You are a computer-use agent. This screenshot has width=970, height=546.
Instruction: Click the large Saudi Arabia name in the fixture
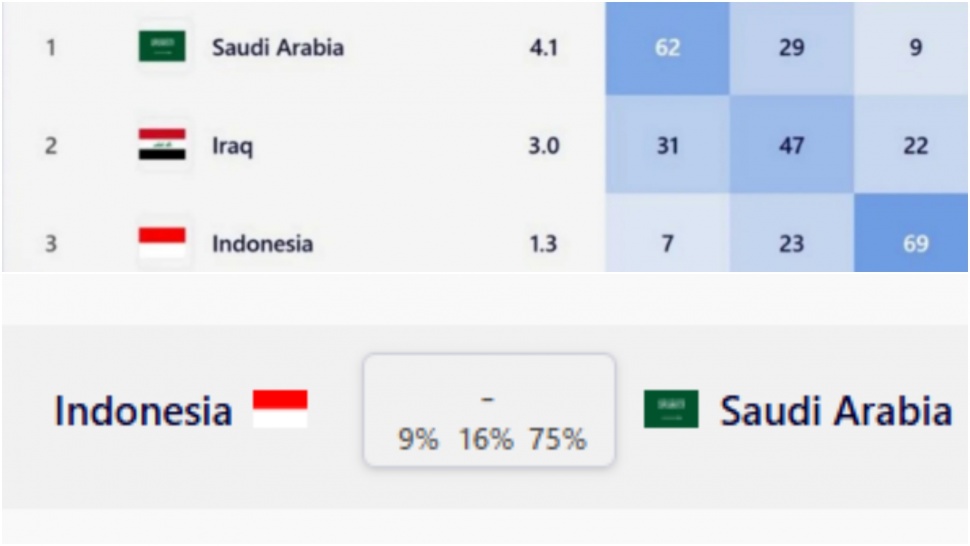pos(835,411)
